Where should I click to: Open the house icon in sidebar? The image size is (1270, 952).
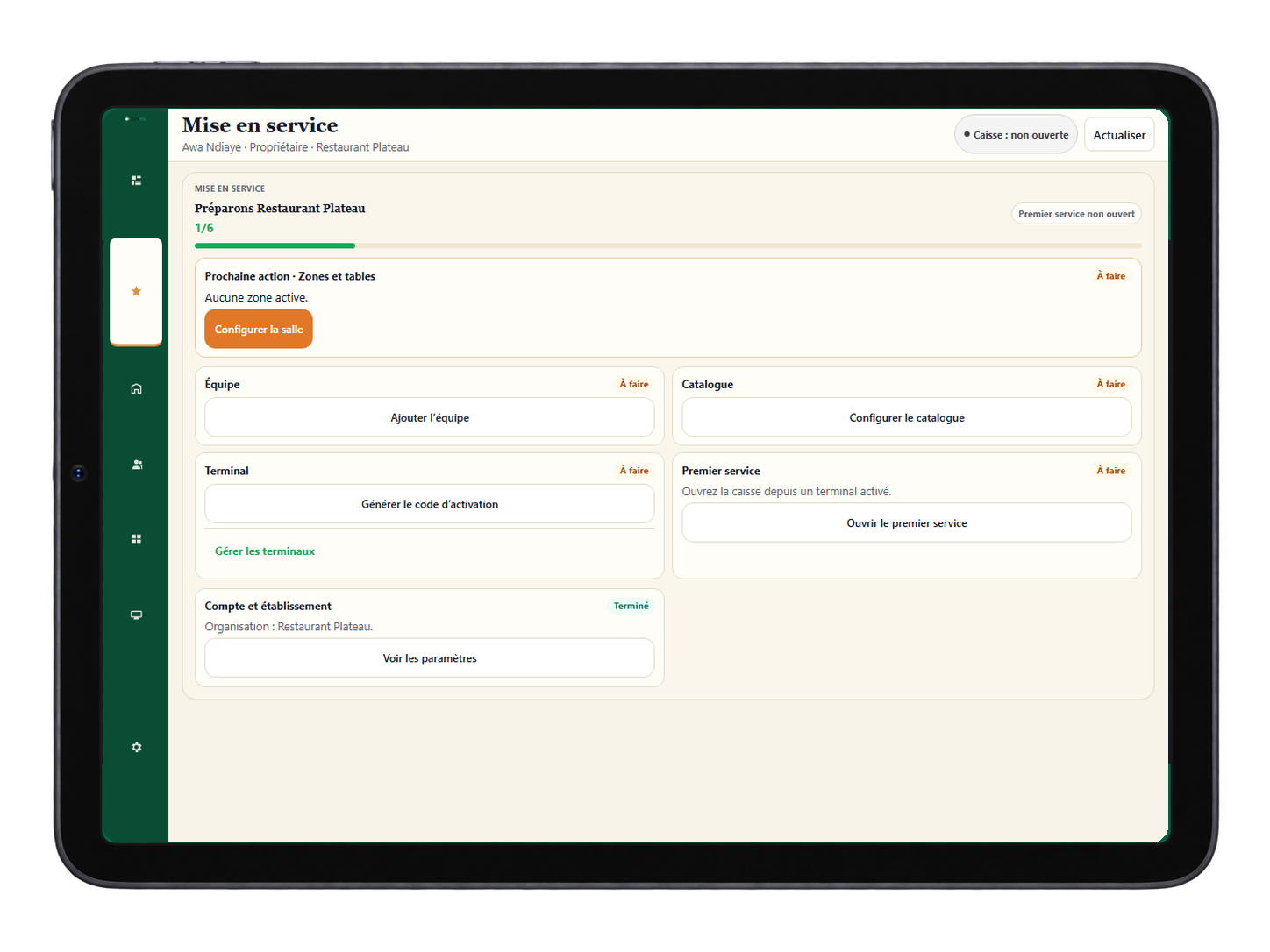point(136,388)
